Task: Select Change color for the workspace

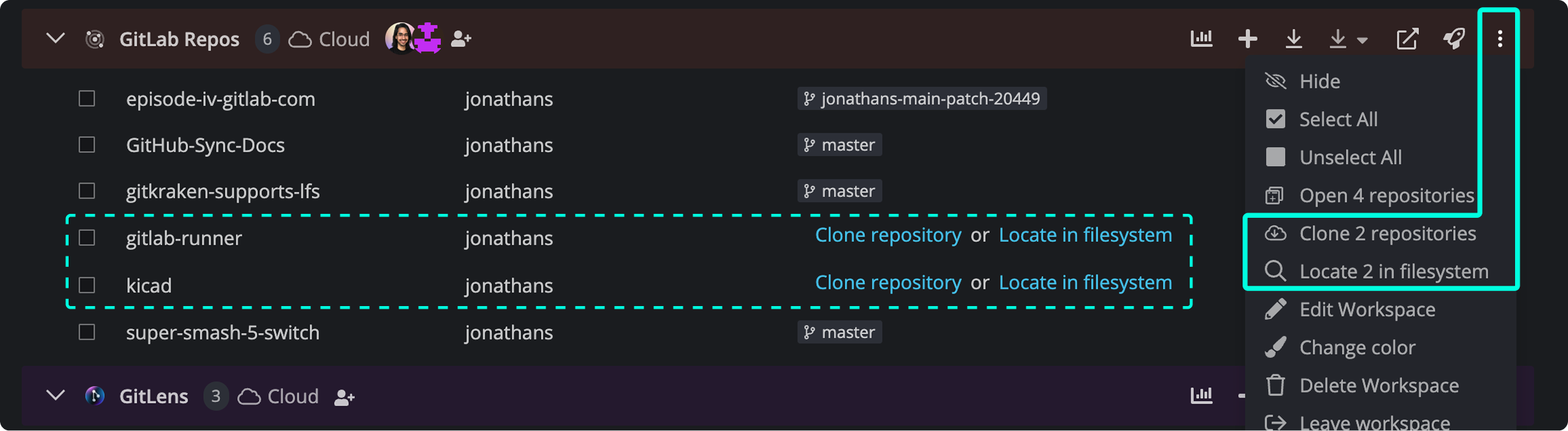Action: pos(1358,347)
